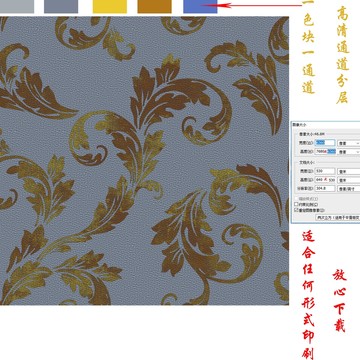Enable the constrain proportions checkbox
The width and height of the screenshot is (360, 360).
pos(296,204)
